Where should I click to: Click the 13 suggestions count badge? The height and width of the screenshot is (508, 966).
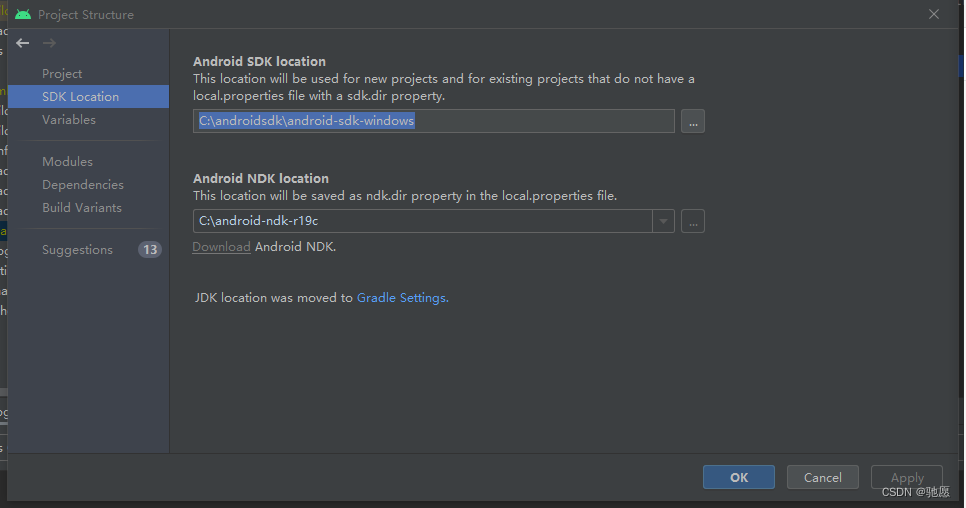click(150, 249)
